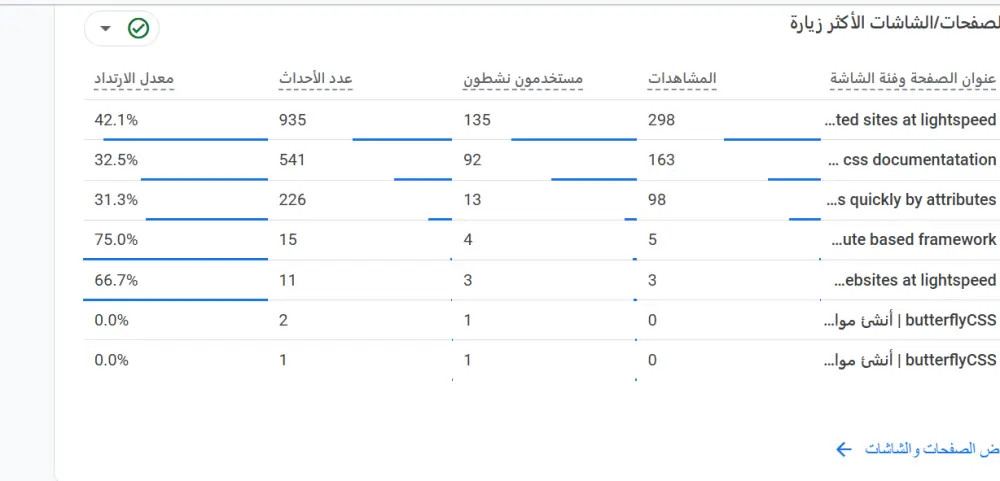Click the 15 event count value
Viewport: 1000px width, 481px height.
(288, 240)
